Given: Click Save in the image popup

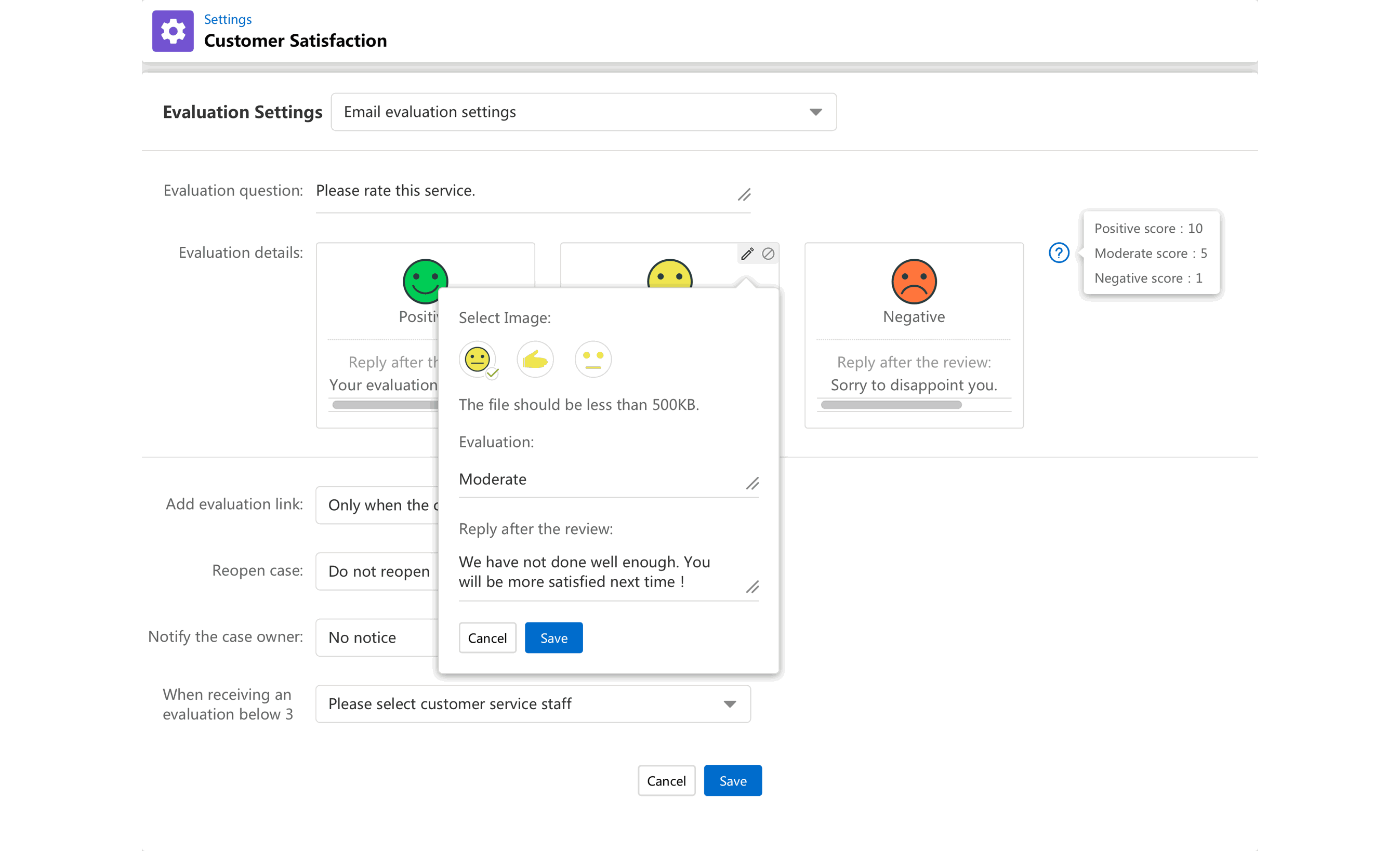Looking at the screenshot, I should click(553, 638).
